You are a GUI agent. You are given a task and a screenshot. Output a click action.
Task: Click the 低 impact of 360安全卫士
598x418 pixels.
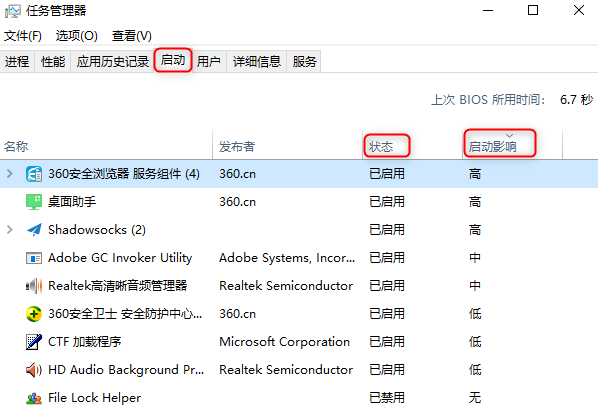click(x=475, y=314)
